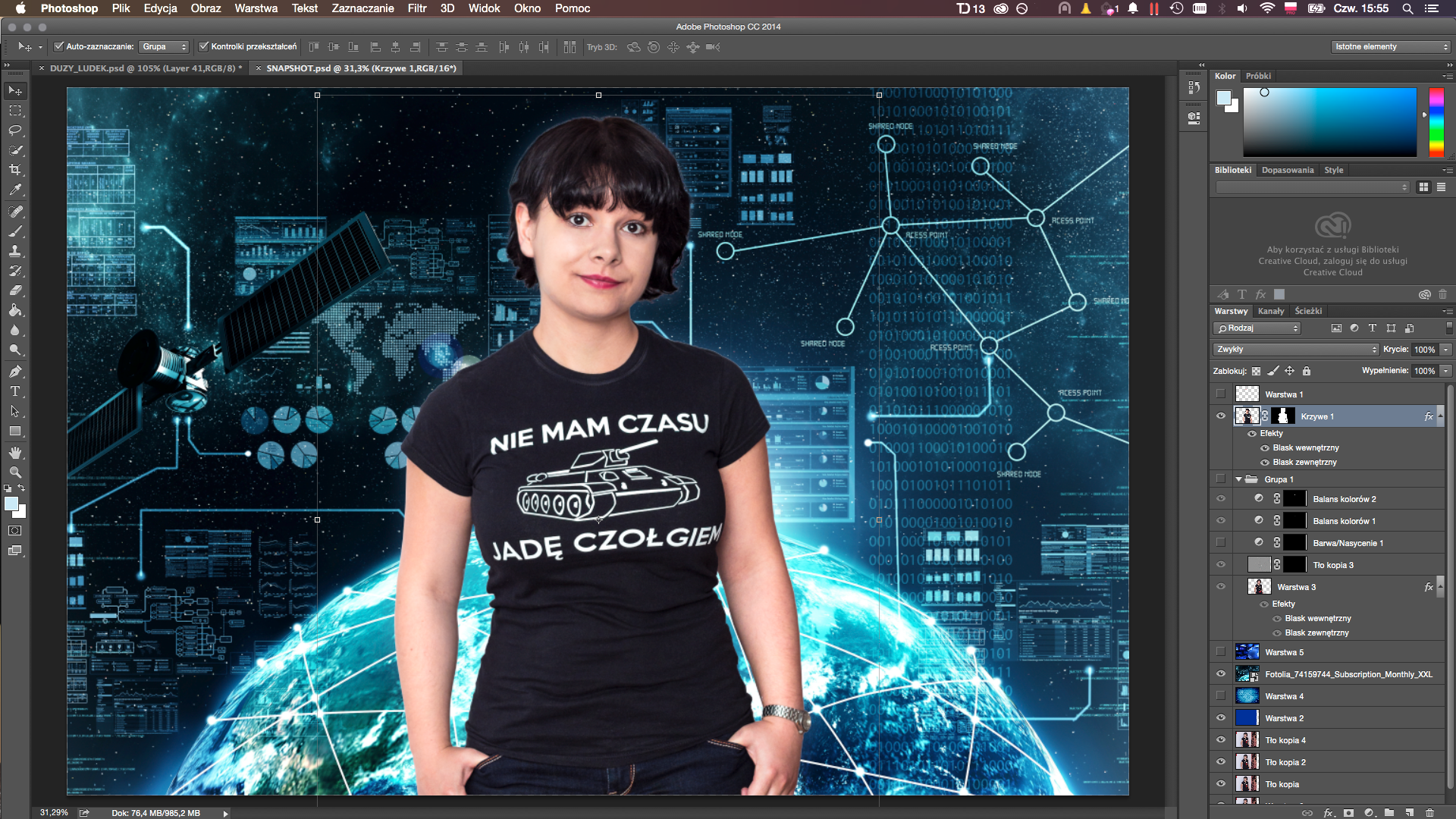Select the Crop tool
1456x819 pixels.
pos(15,170)
